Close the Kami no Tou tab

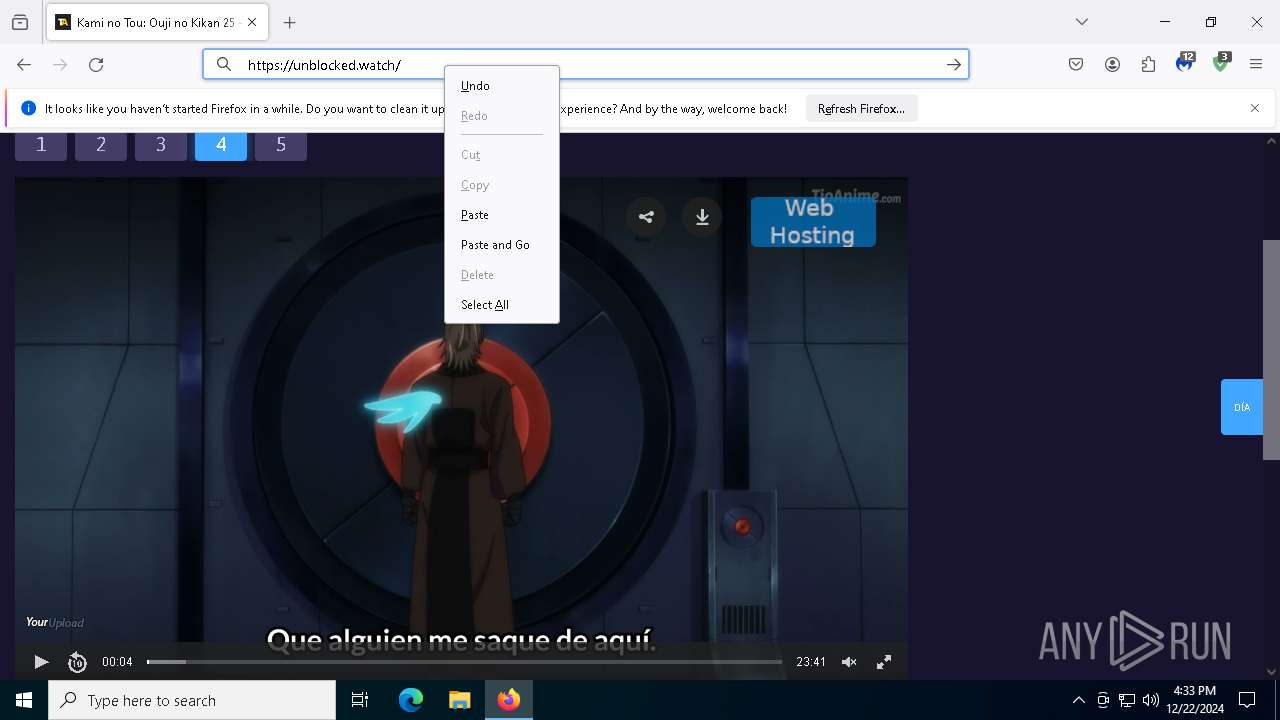point(252,22)
